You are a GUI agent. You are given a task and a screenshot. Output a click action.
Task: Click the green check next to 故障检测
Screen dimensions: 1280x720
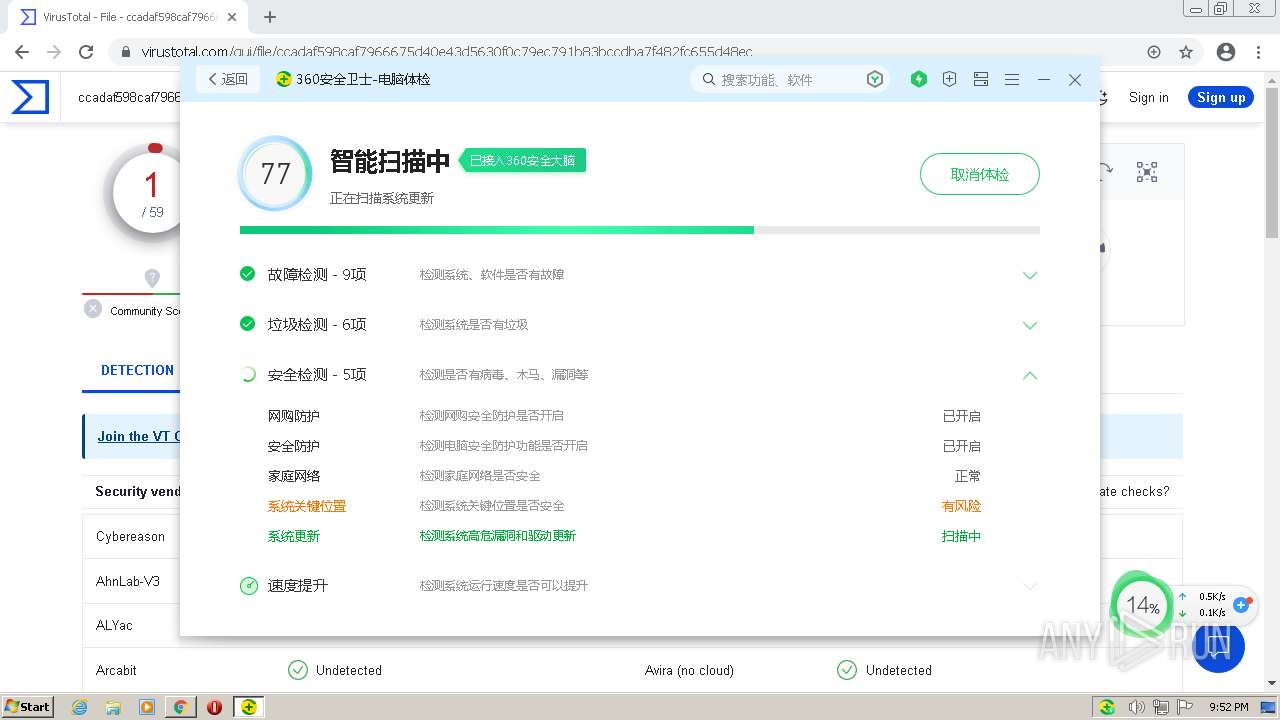click(248, 273)
